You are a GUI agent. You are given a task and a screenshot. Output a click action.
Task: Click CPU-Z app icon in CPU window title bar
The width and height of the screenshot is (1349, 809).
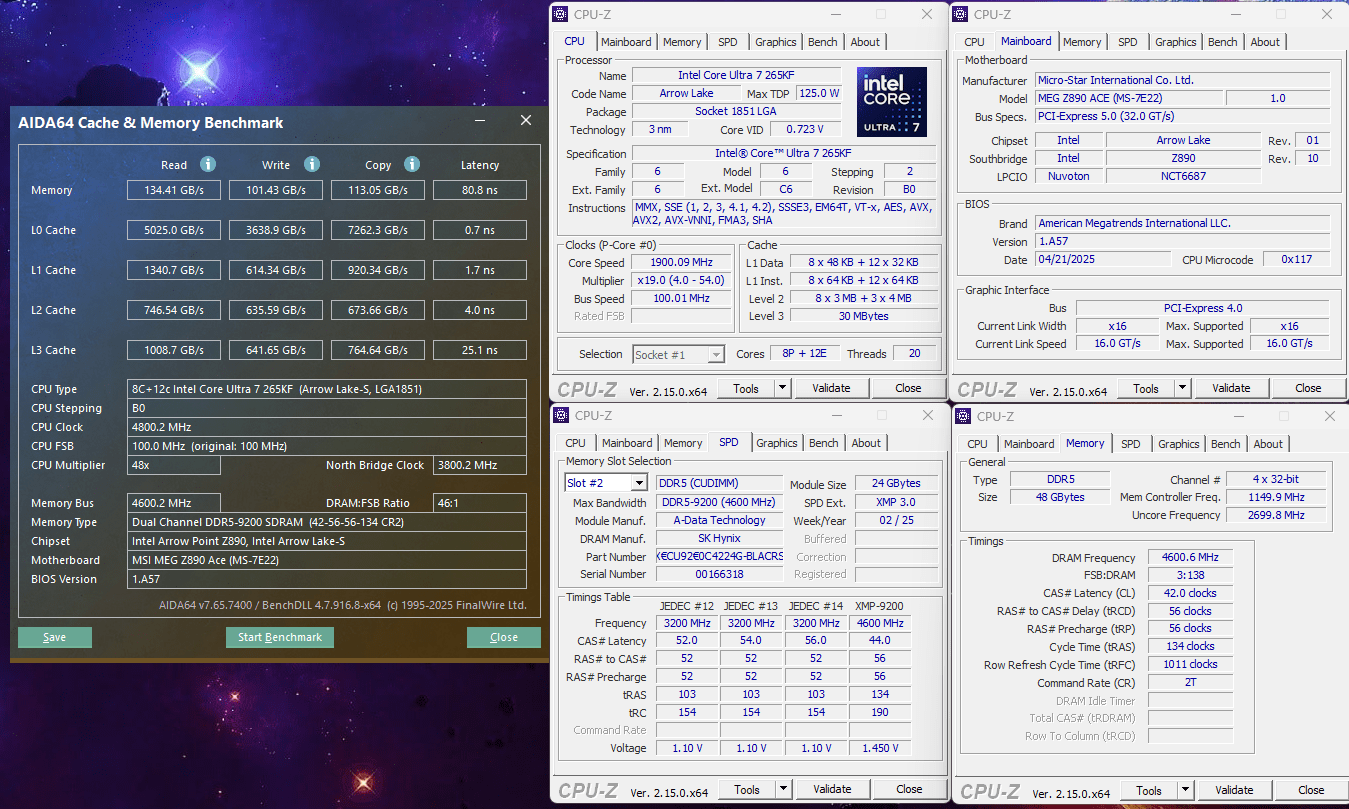tap(562, 14)
